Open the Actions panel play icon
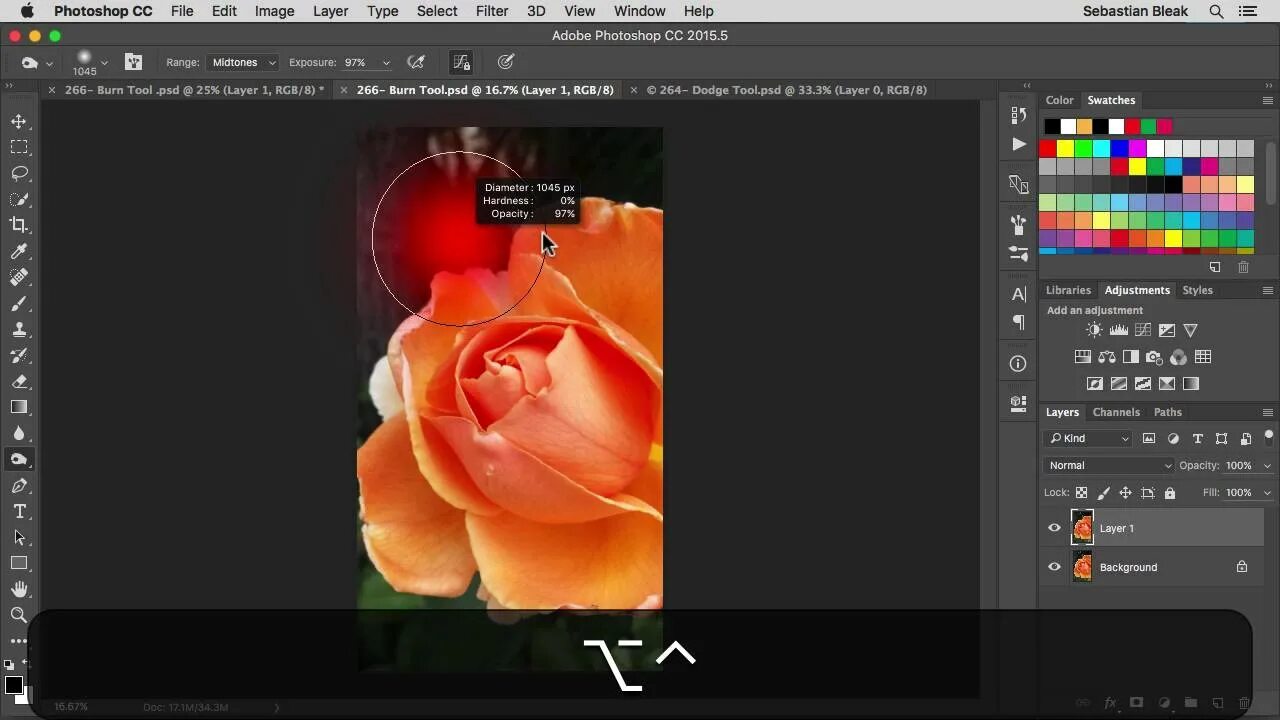 tap(1019, 144)
